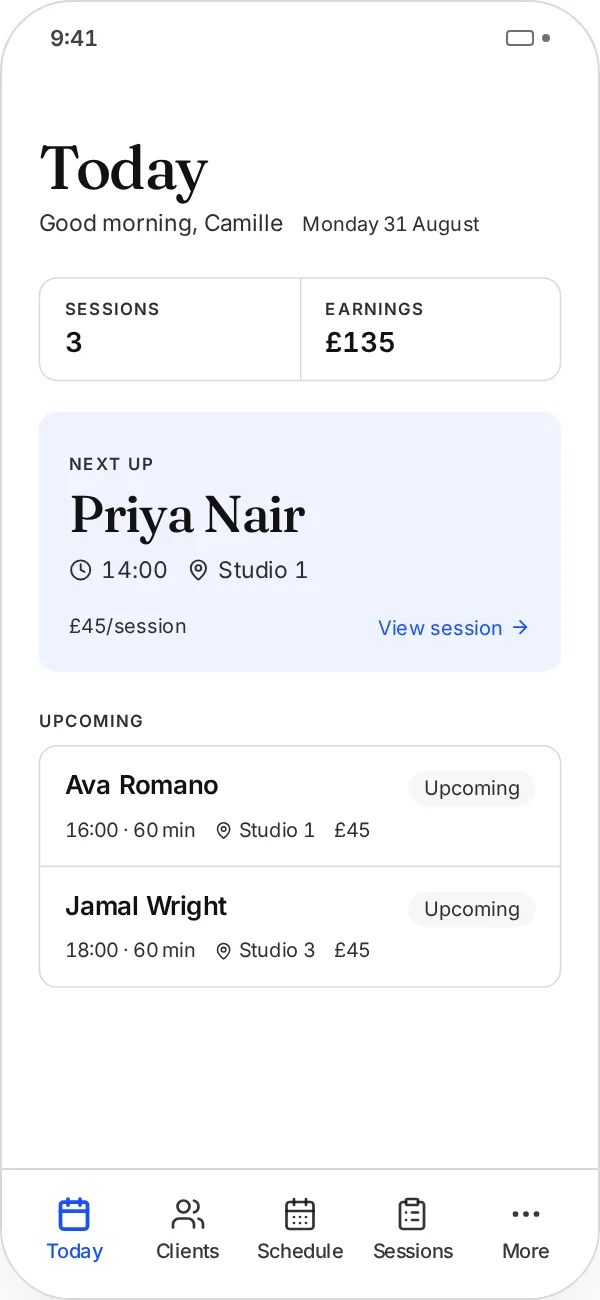Click the clock icon beside 14:00
This screenshot has height=1300, width=600.
coord(80,570)
